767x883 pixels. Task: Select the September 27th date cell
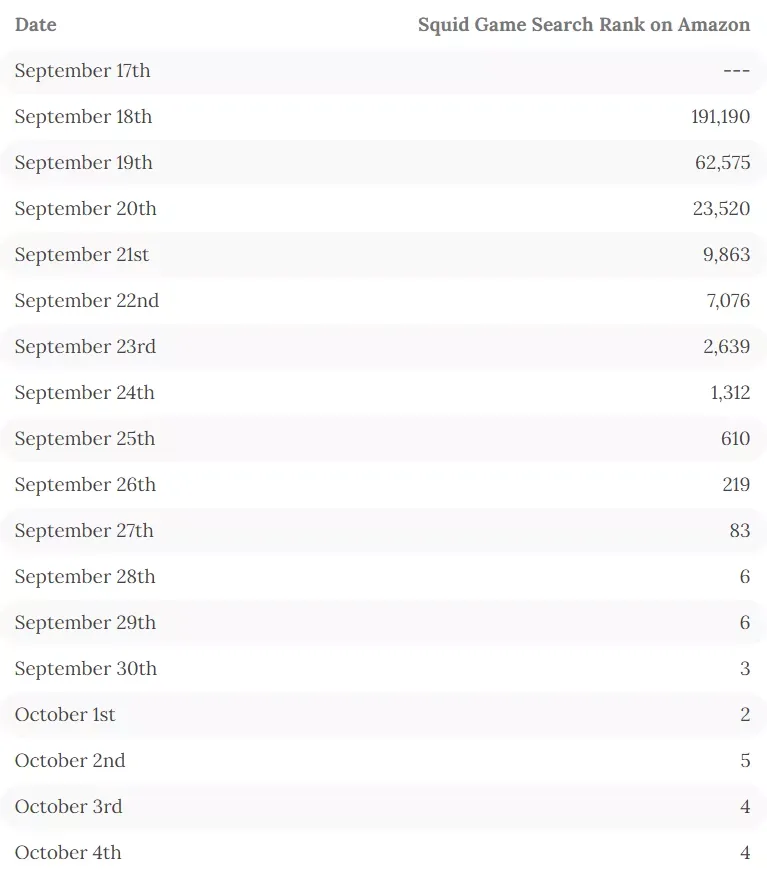pos(84,531)
